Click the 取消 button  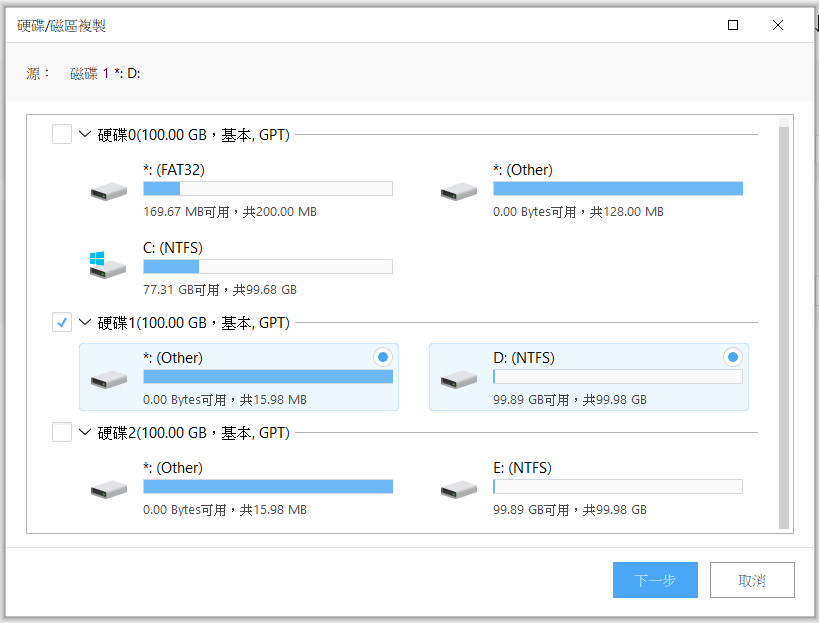(752, 580)
